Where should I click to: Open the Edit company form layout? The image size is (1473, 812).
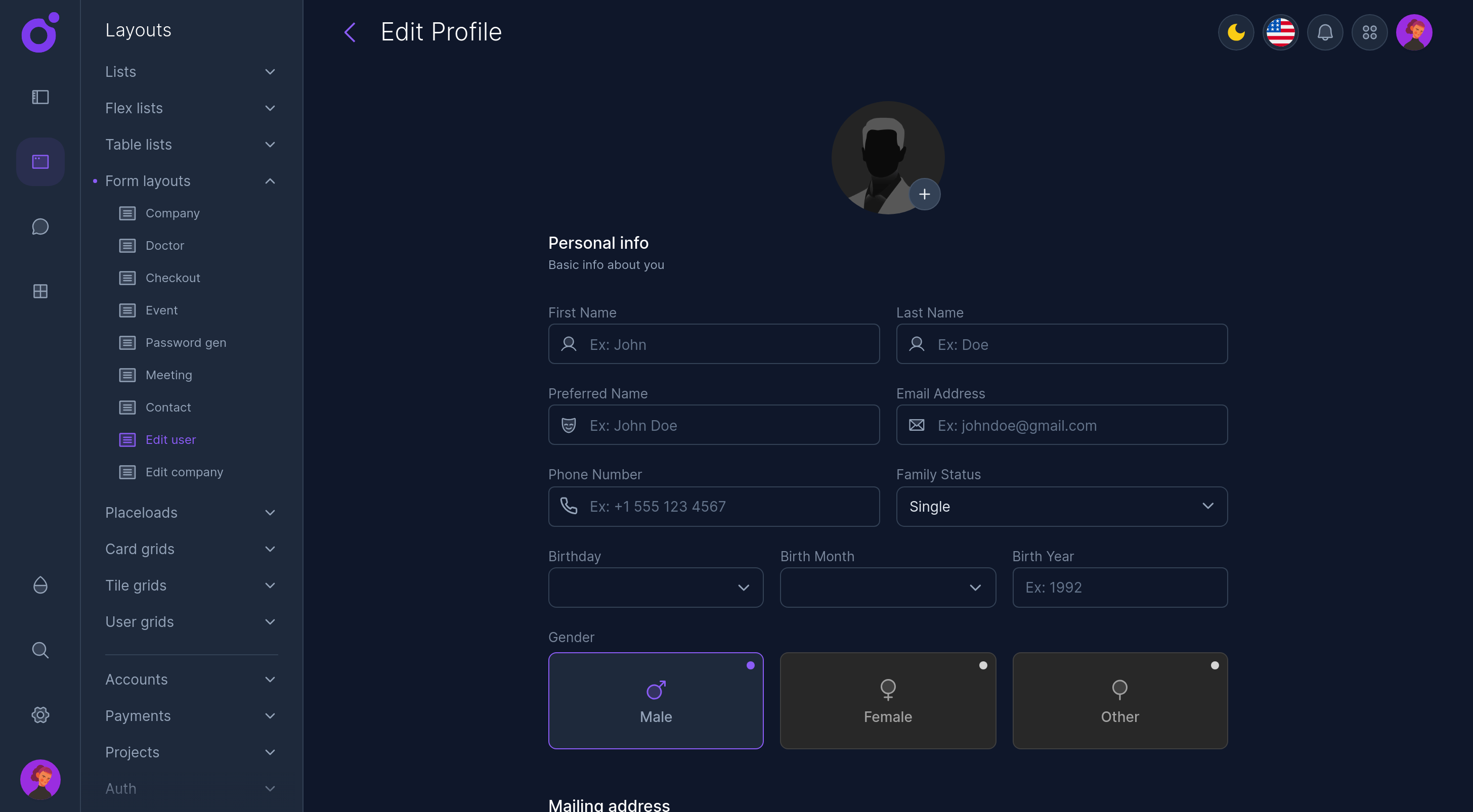(x=184, y=472)
